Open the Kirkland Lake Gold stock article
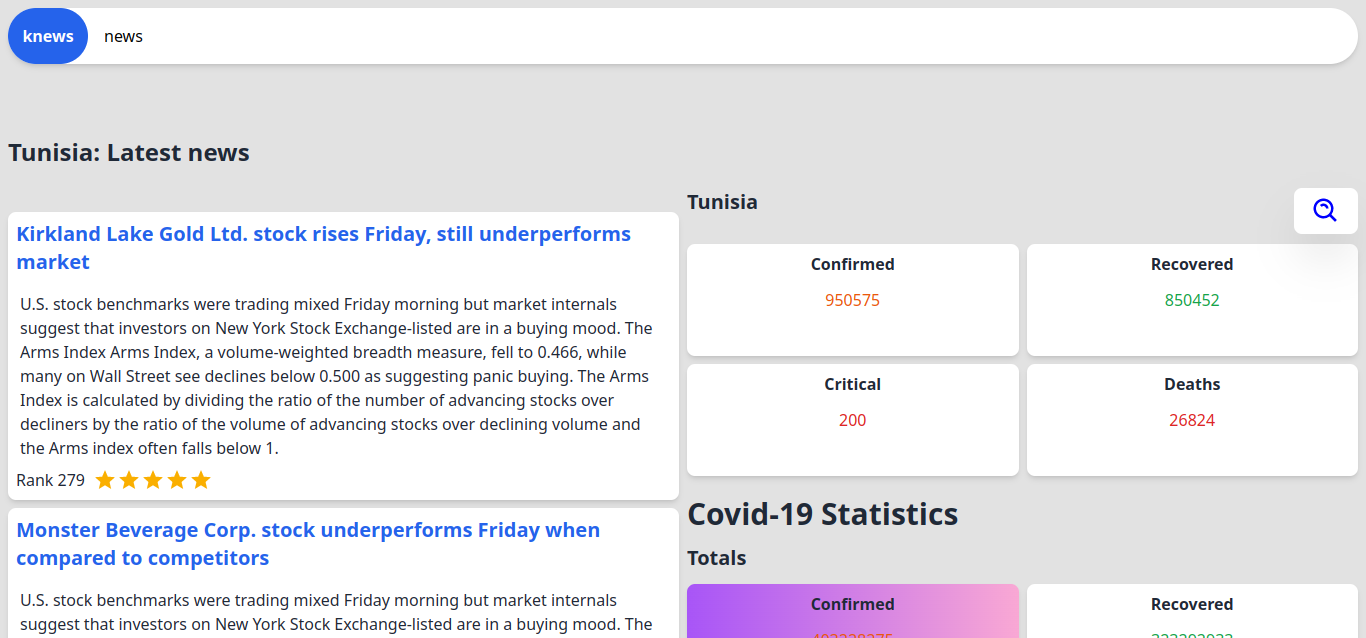This screenshot has height=638, width=1366. point(323,248)
